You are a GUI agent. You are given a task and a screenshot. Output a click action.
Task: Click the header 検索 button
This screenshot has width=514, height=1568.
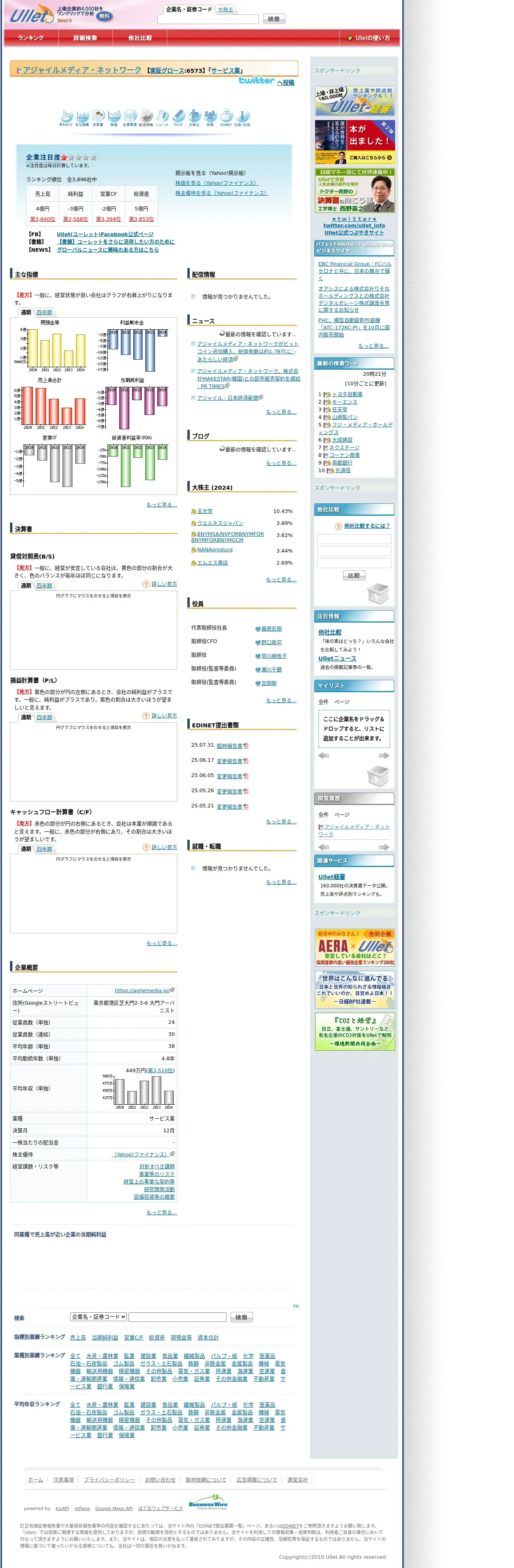[274, 19]
